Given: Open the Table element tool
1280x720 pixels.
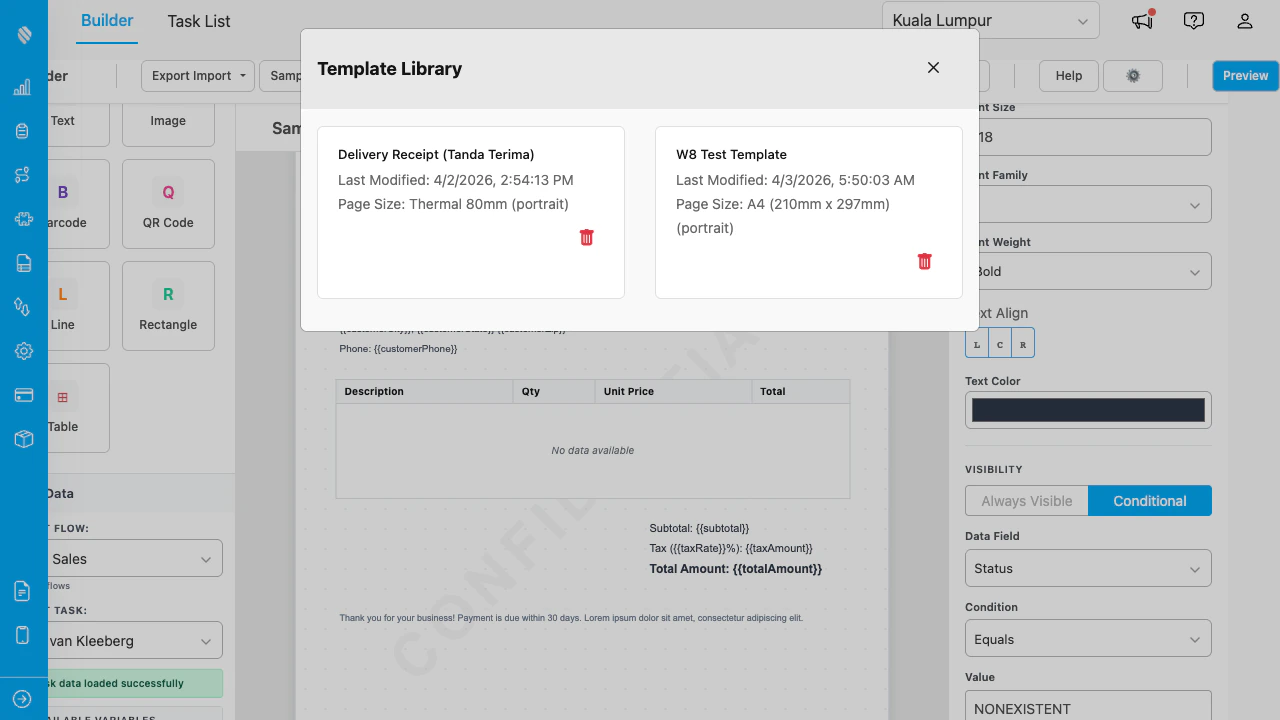Looking at the screenshot, I should pyautogui.click(x=64, y=408).
